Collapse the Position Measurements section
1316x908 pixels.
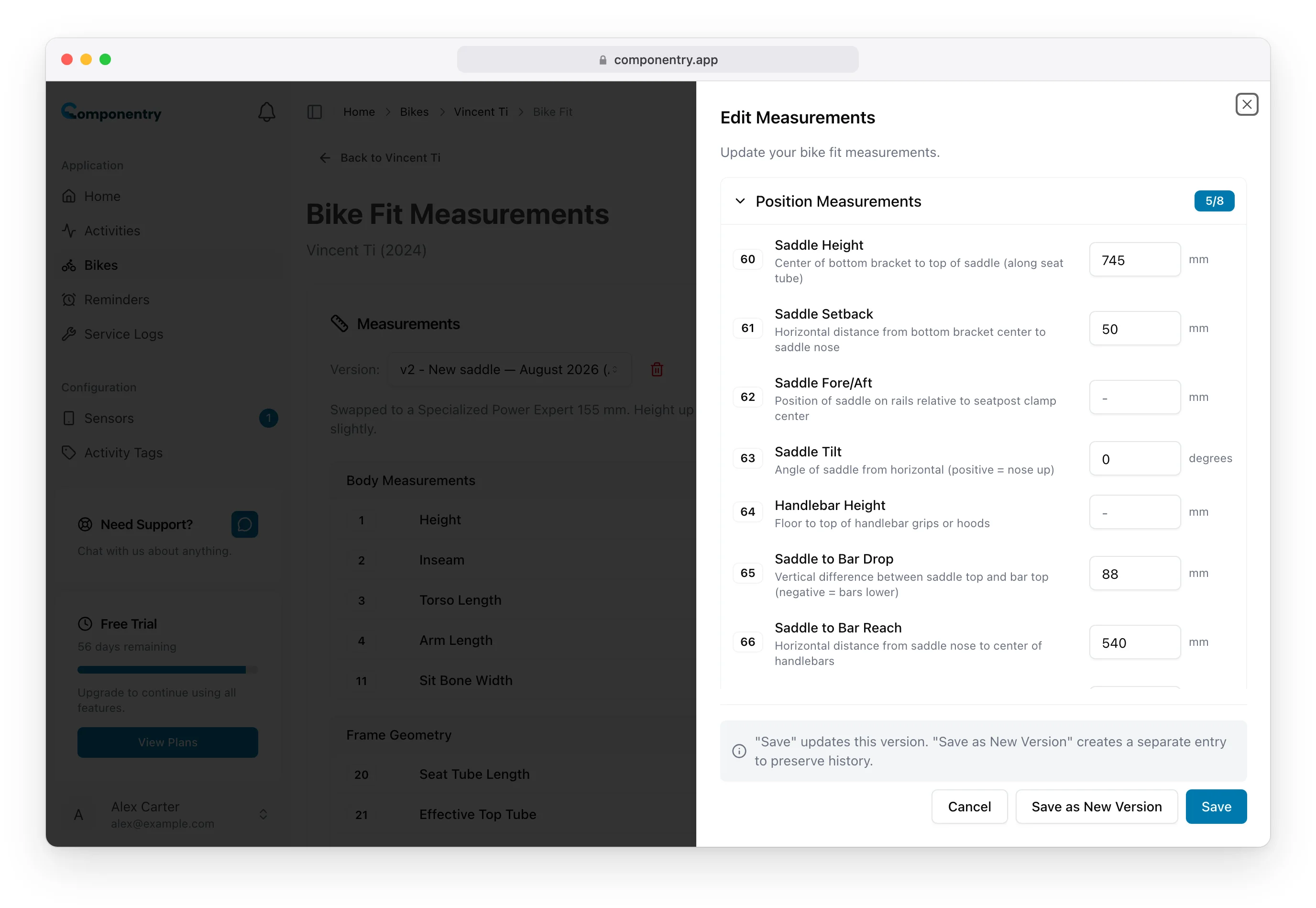pyautogui.click(x=740, y=201)
